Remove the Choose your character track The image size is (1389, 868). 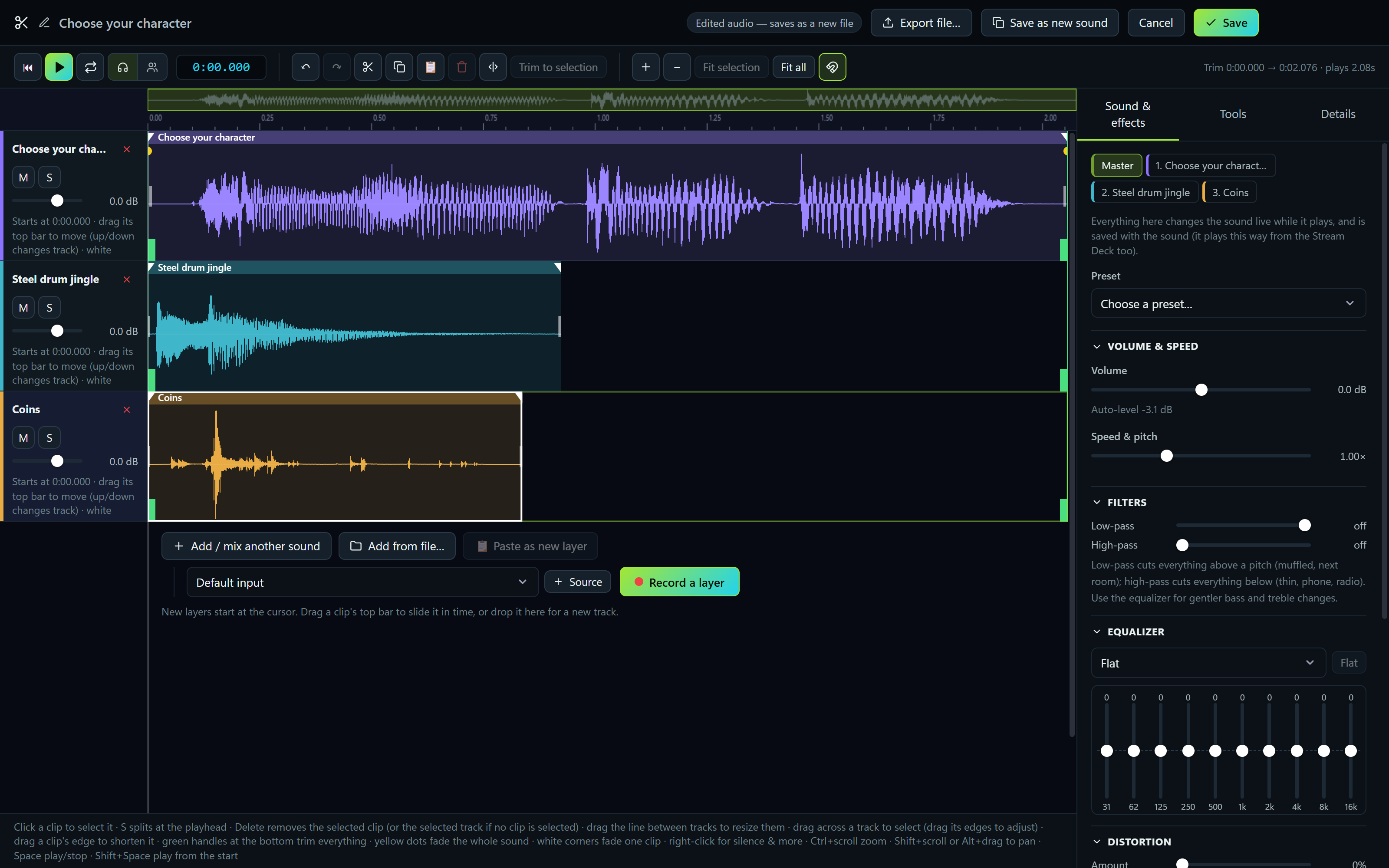[x=127, y=149]
